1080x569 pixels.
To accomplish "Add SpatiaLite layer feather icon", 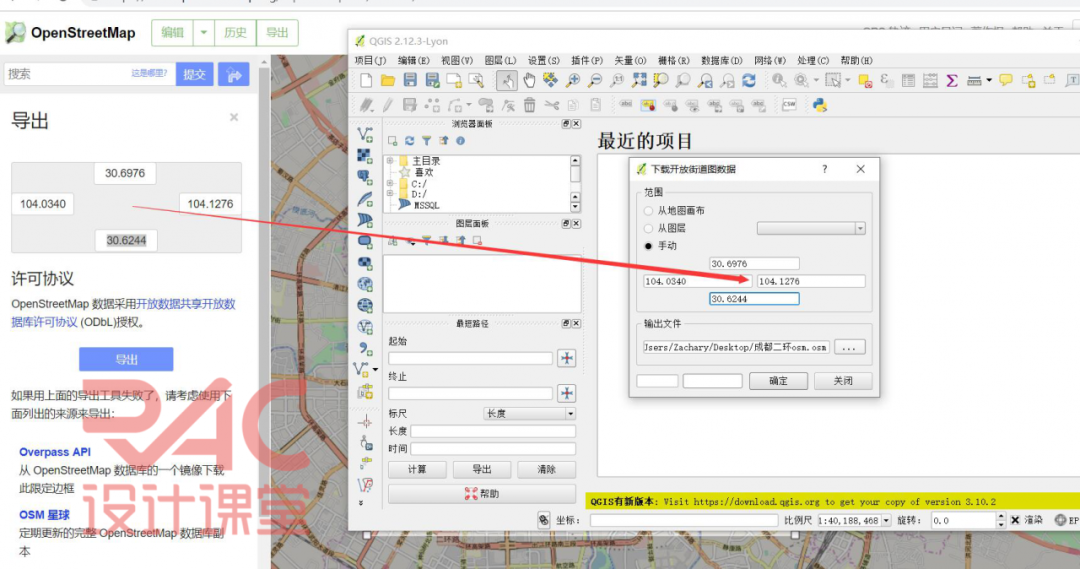I will coord(365,199).
